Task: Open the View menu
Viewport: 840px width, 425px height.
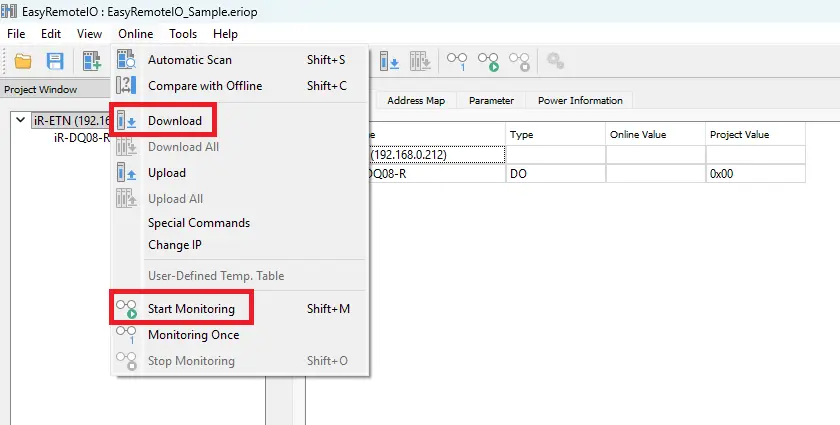Action: [x=89, y=34]
